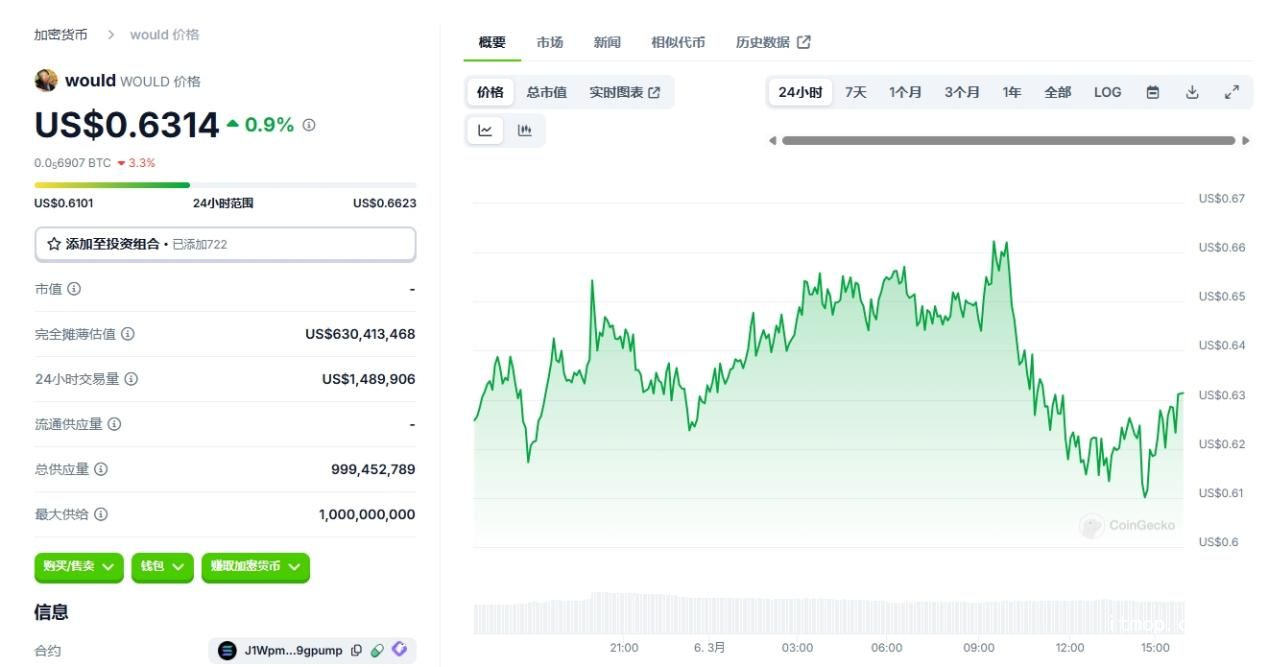This screenshot has width=1268, height=667.
Task: Click the Solana chain icon by contract
Action: (x=227, y=651)
